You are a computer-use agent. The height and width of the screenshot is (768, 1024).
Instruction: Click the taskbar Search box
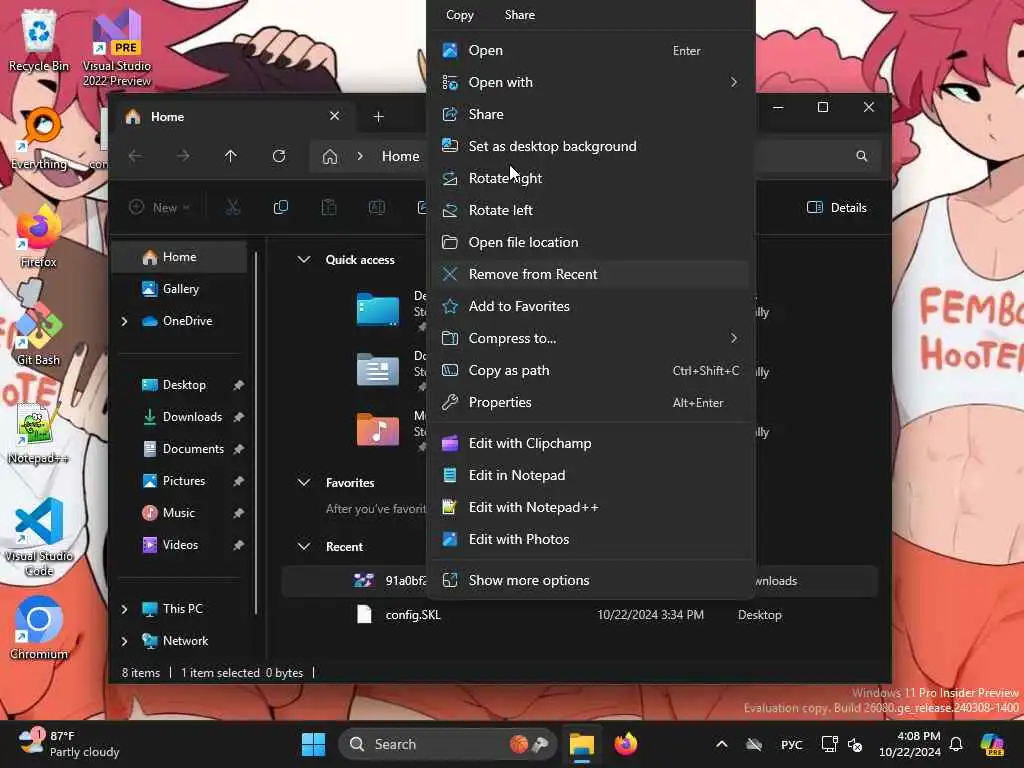click(447, 744)
